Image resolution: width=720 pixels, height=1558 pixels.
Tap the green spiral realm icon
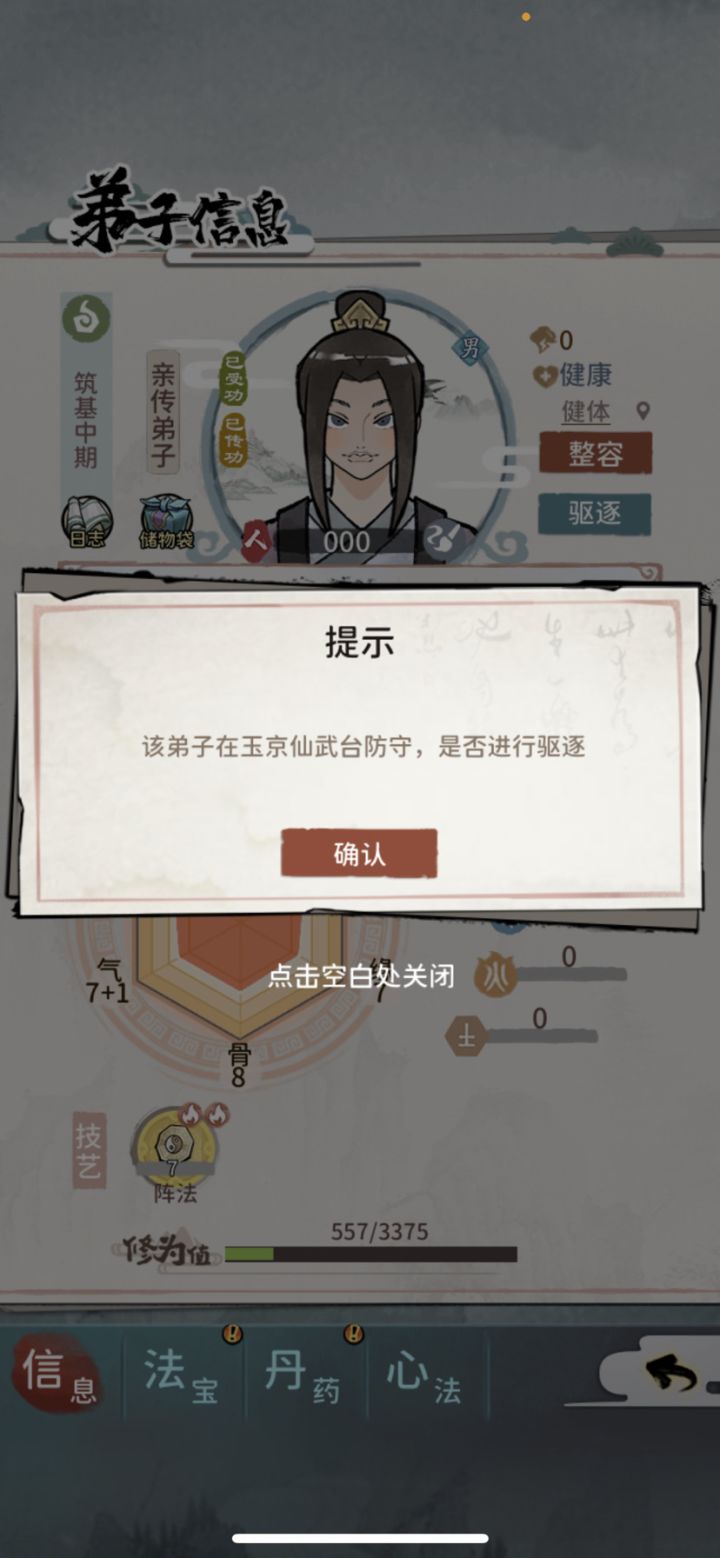(x=86, y=320)
